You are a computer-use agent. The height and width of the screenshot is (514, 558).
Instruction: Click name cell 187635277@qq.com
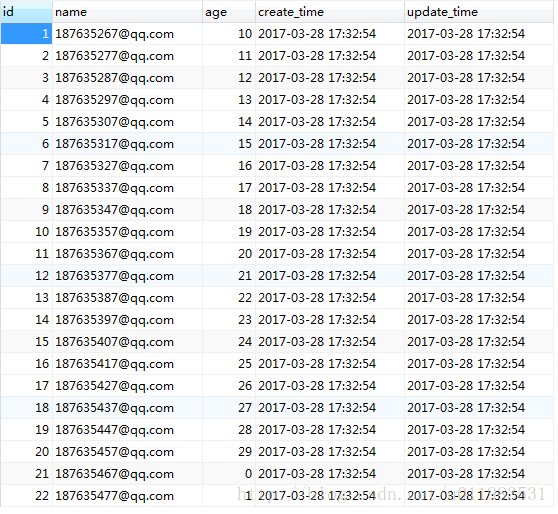[x=127, y=56]
